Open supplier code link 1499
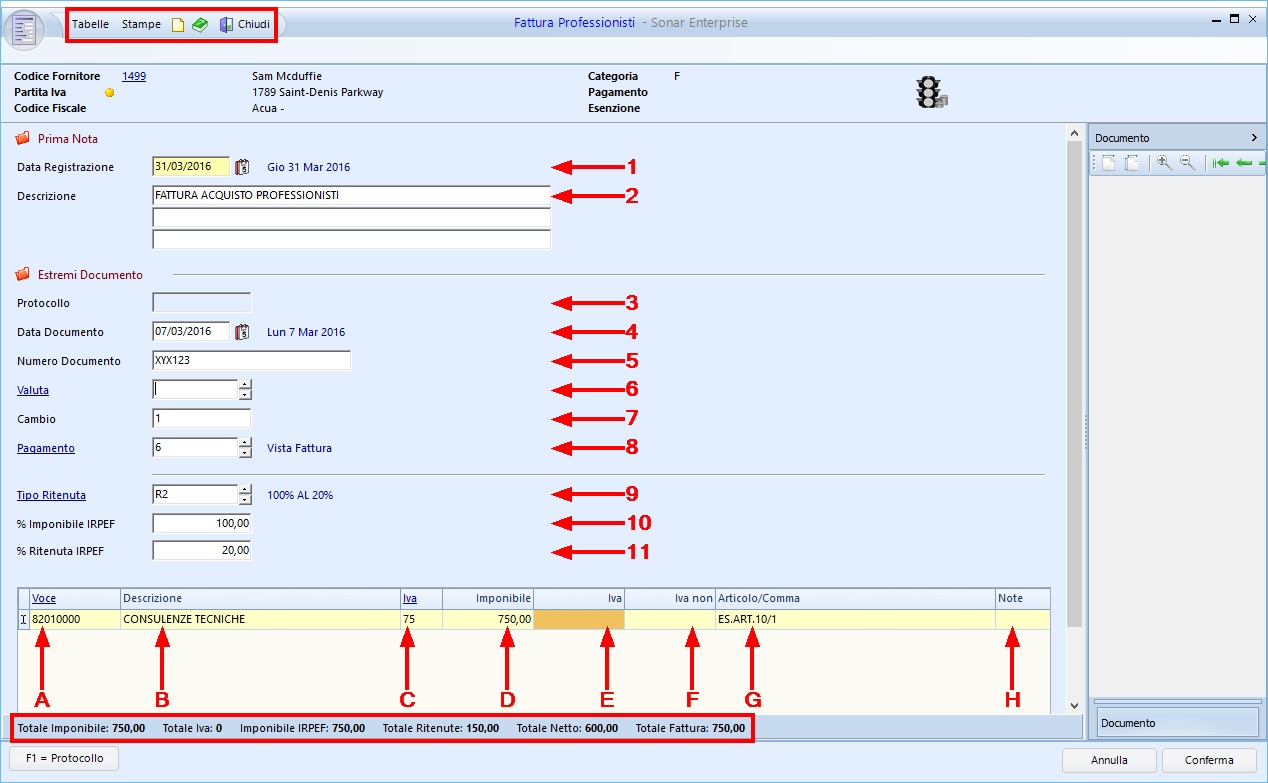The width and height of the screenshot is (1268, 783). coord(134,76)
